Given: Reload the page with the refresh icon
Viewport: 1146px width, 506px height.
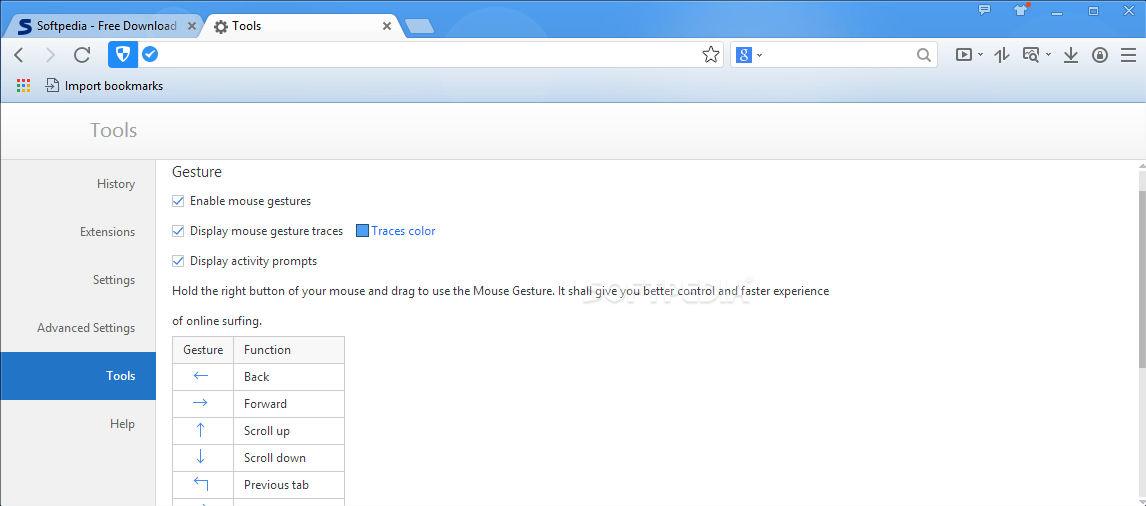Looking at the screenshot, I should 82,55.
